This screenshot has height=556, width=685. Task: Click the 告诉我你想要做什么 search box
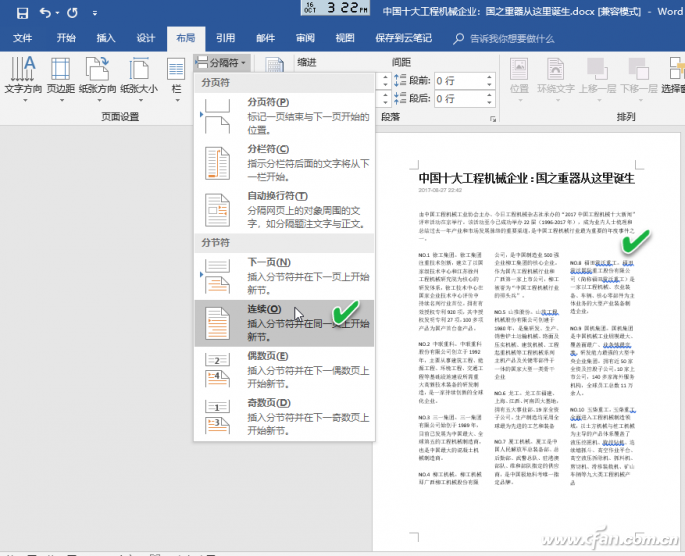pos(512,39)
